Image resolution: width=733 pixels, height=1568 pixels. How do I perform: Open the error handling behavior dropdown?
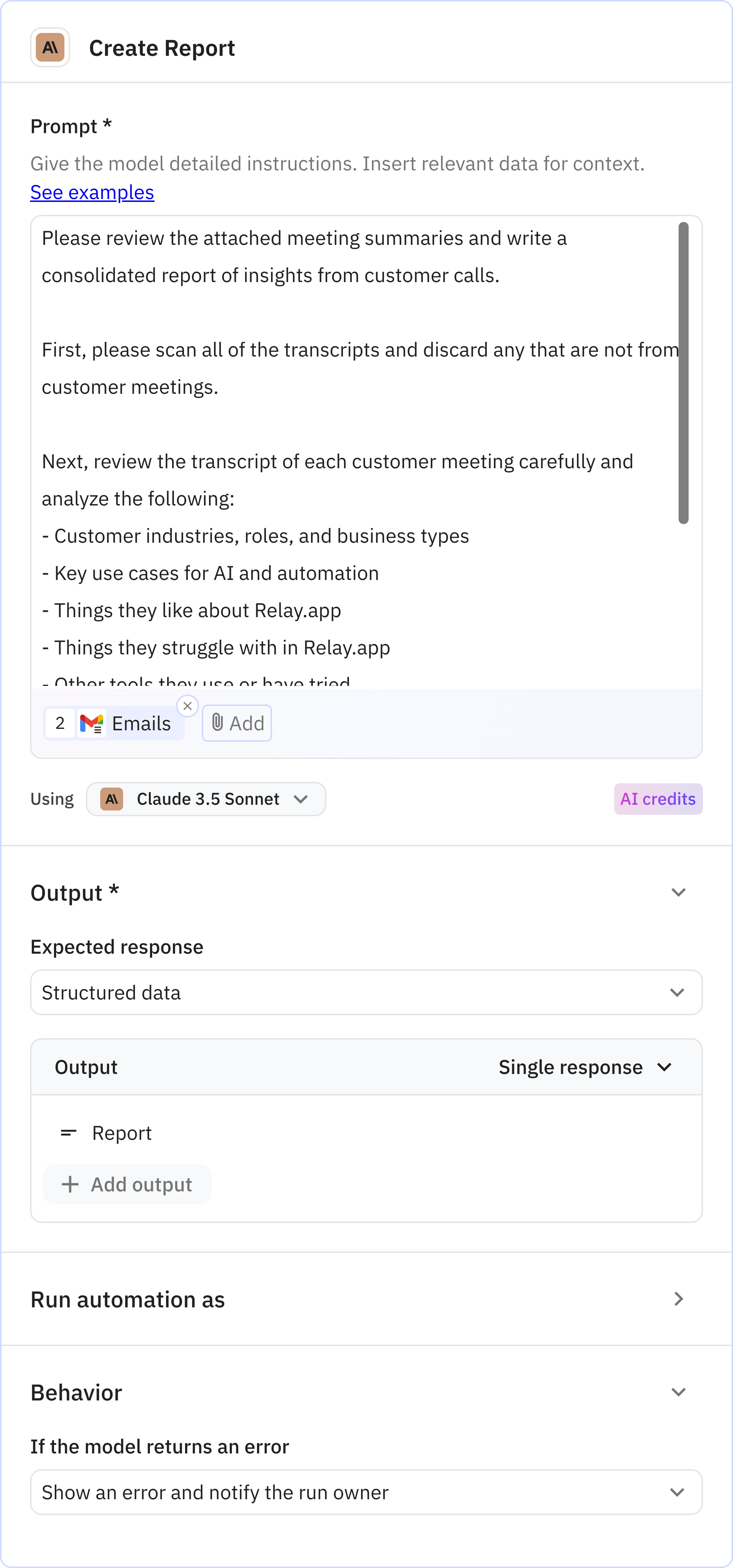pos(366,1492)
